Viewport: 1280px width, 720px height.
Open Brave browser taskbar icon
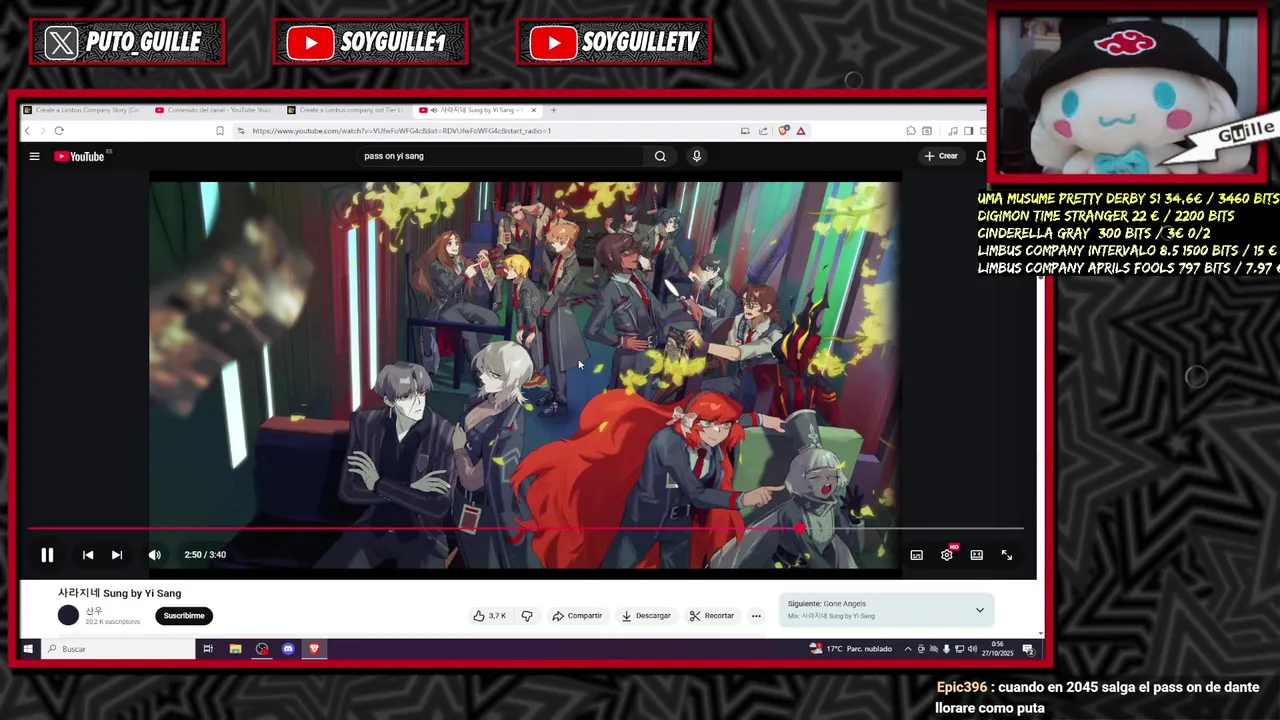click(314, 649)
